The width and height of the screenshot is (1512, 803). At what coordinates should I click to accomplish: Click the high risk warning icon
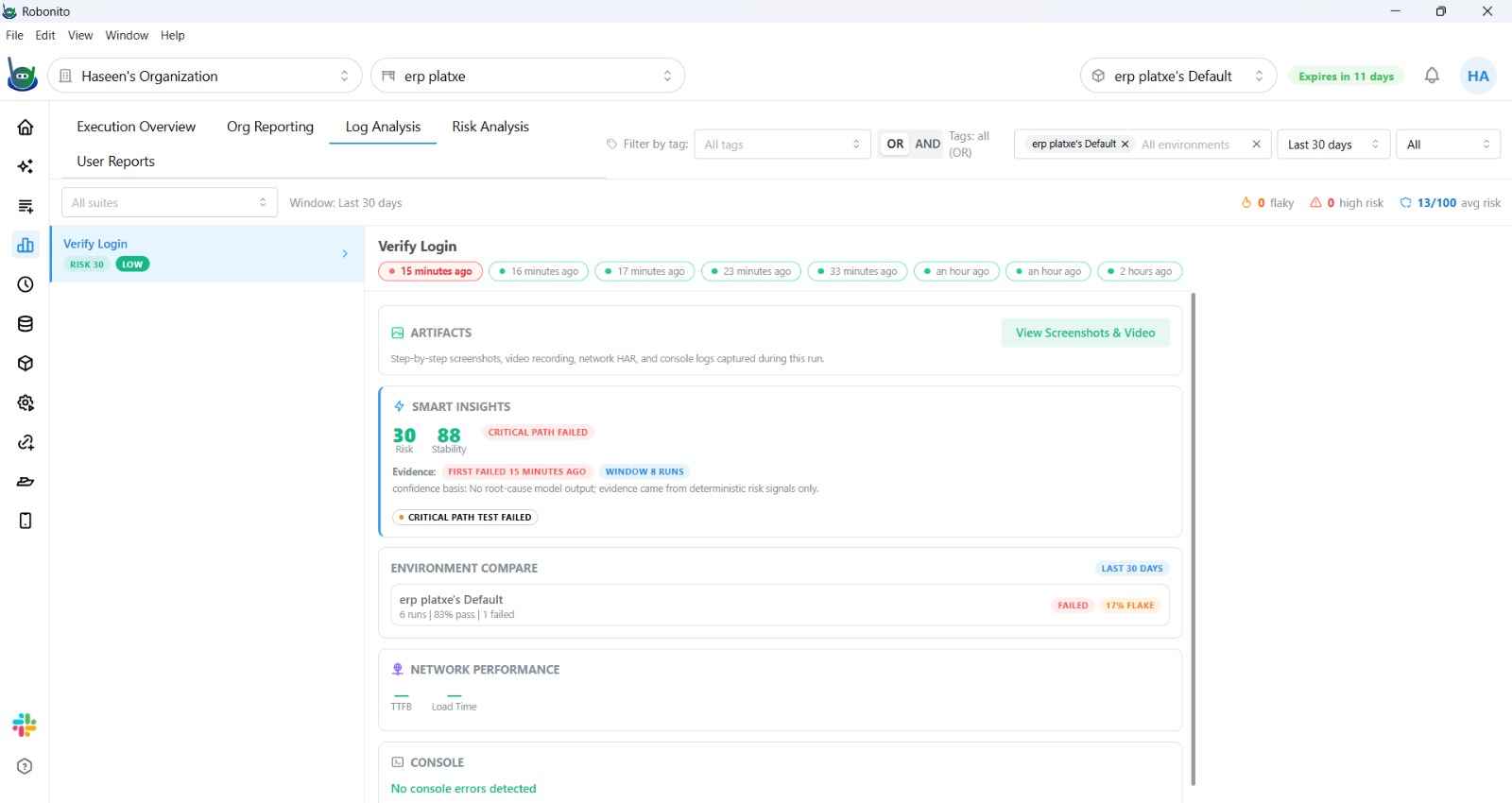pyautogui.click(x=1315, y=203)
